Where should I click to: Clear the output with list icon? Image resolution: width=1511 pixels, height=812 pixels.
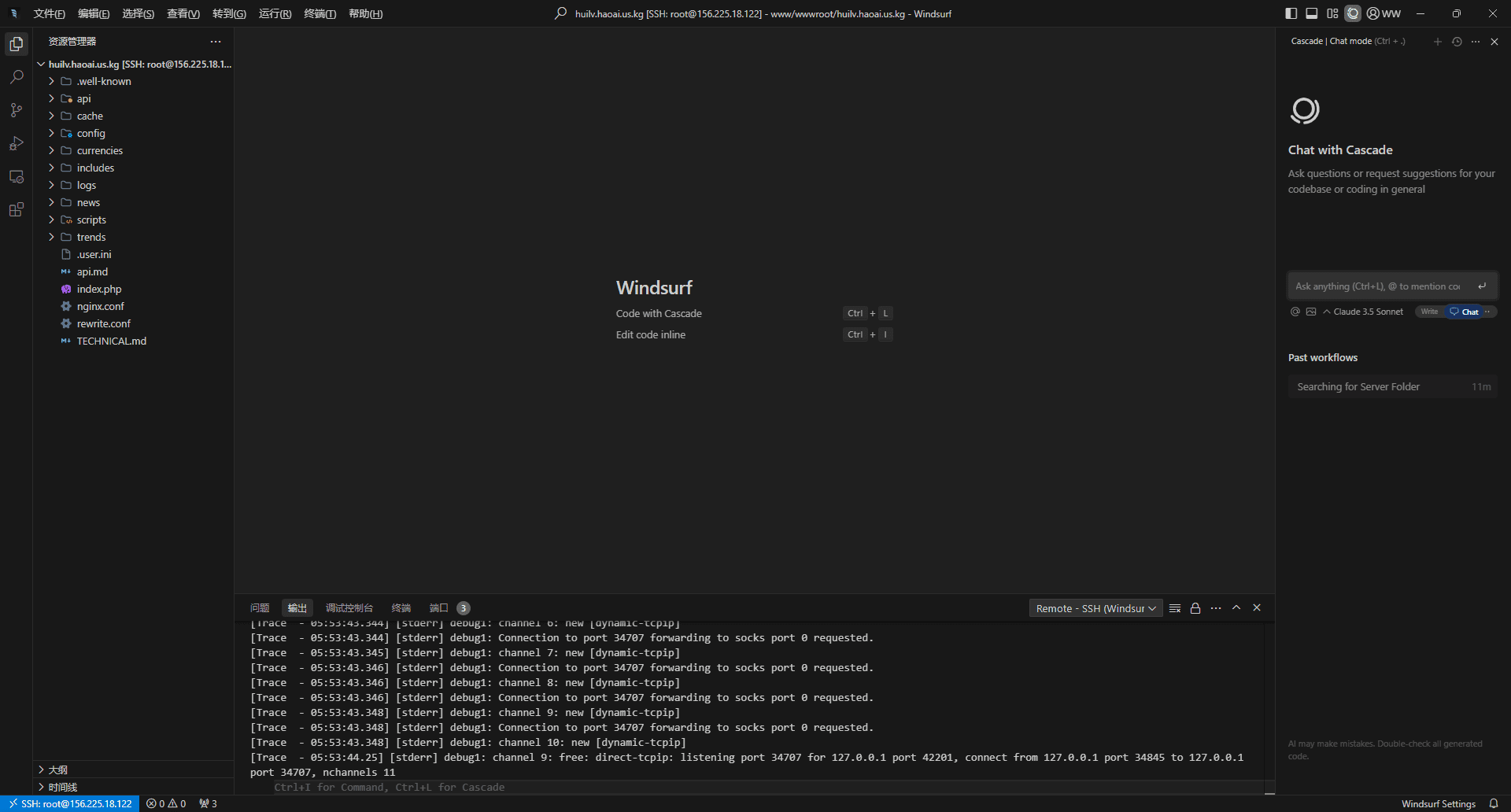point(1175,608)
